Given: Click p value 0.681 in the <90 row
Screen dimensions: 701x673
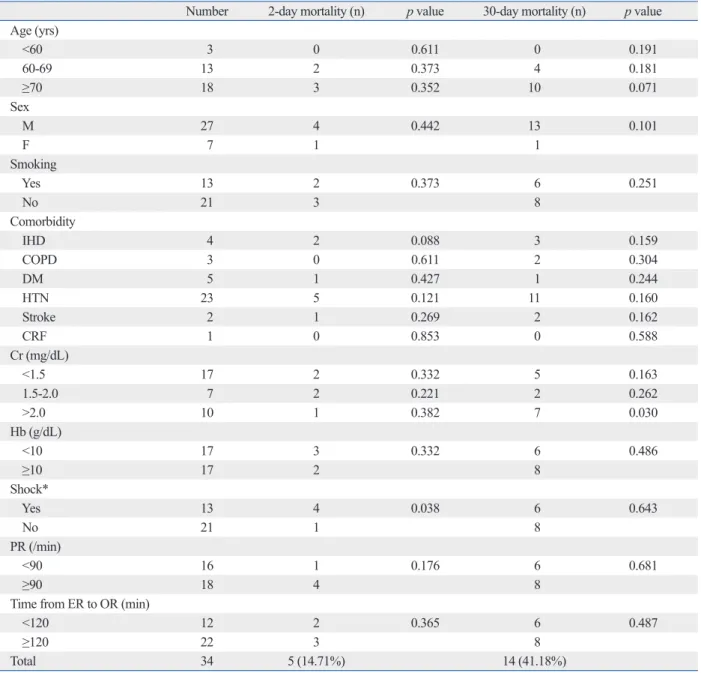Looking at the screenshot, I should (643, 566).
